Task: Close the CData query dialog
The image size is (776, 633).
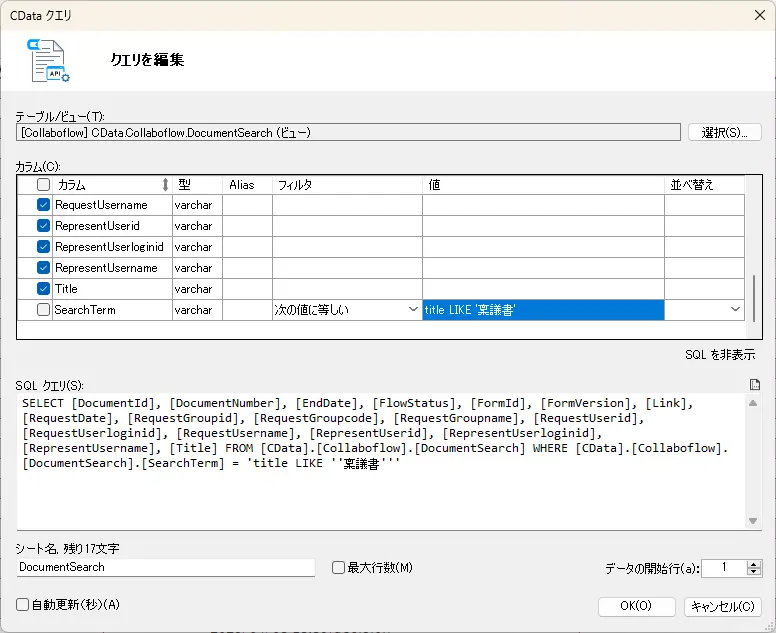Action: pyautogui.click(x=760, y=15)
